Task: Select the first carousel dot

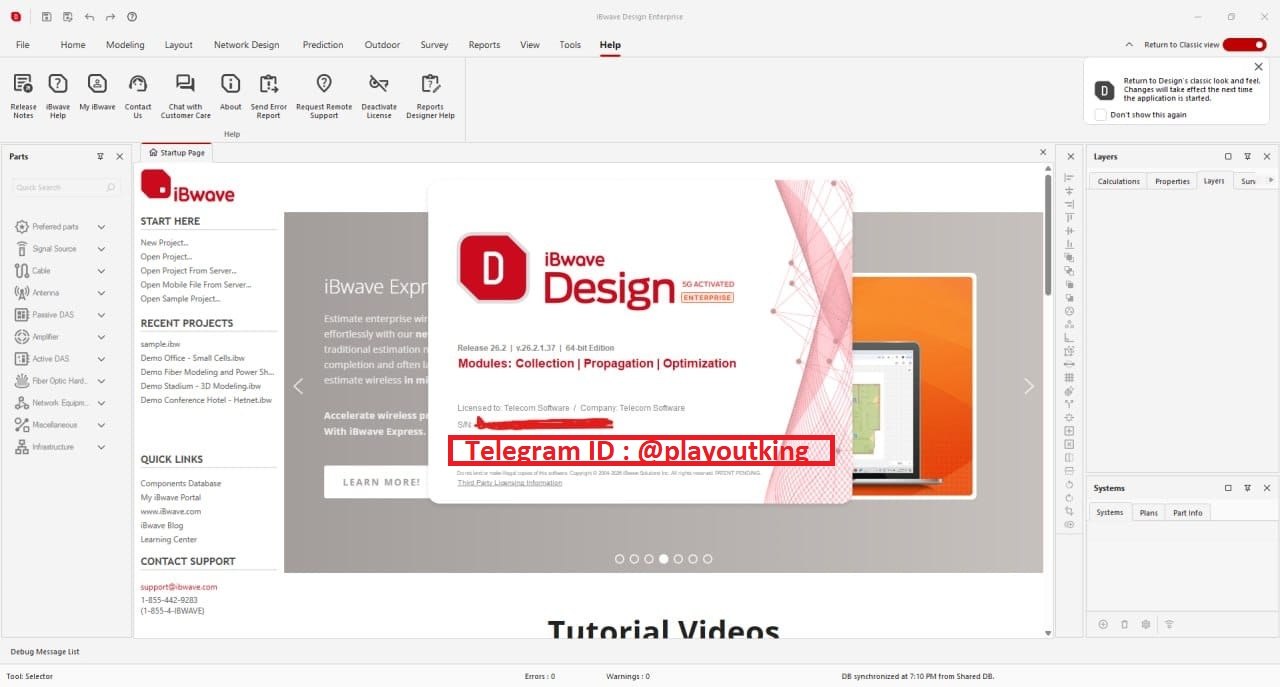Action: [619, 559]
